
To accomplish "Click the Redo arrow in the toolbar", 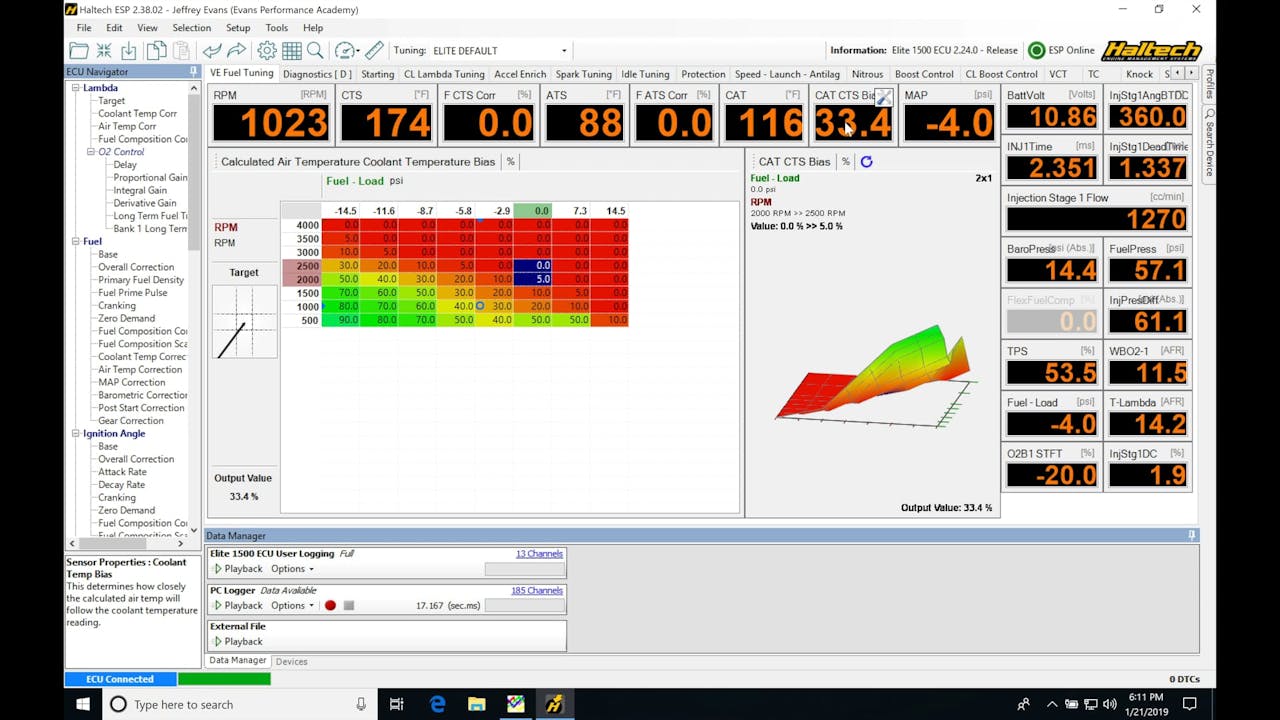I will pos(236,49).
